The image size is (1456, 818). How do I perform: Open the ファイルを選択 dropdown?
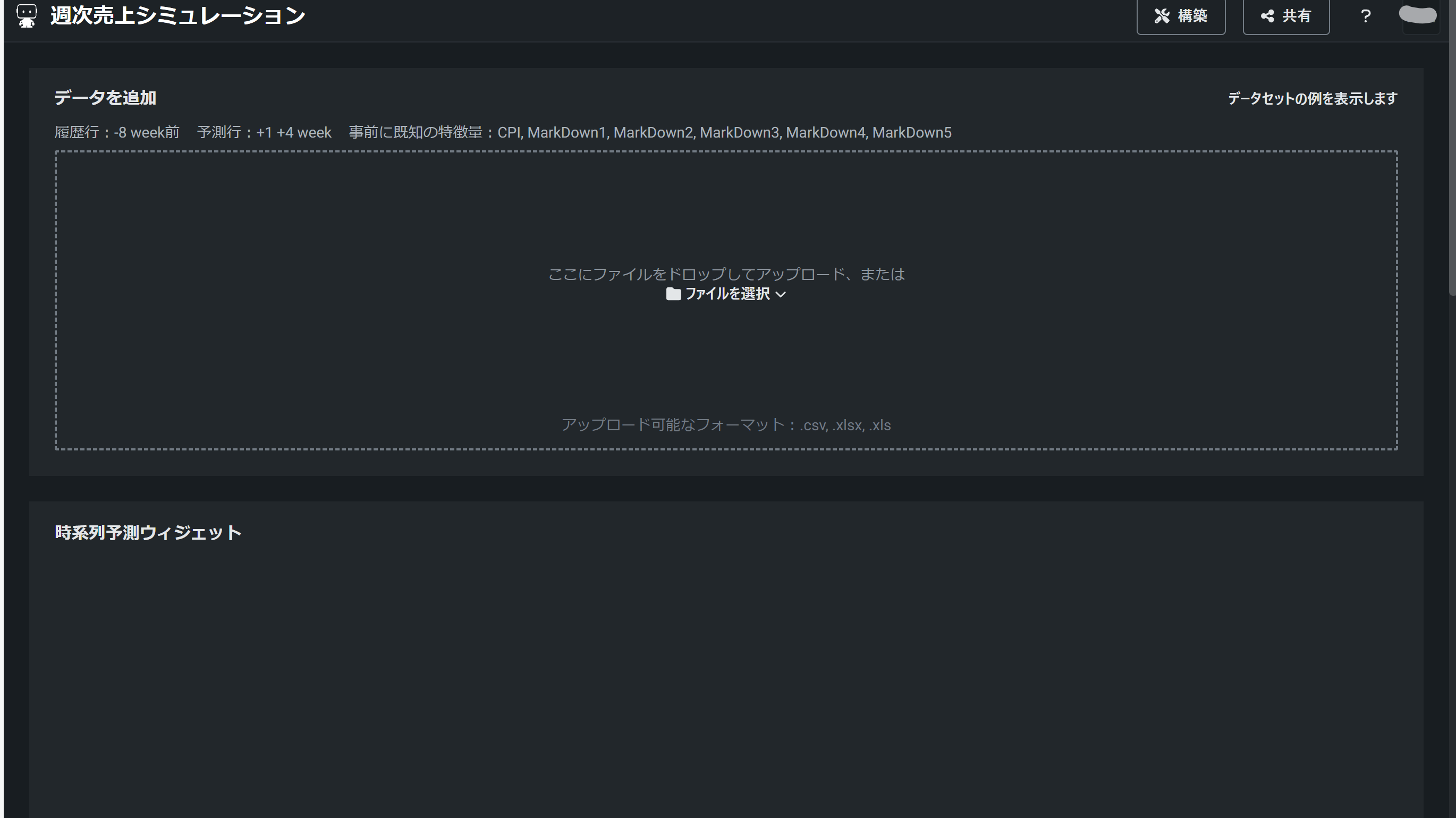pyautogui.click(x=727, y=294)
